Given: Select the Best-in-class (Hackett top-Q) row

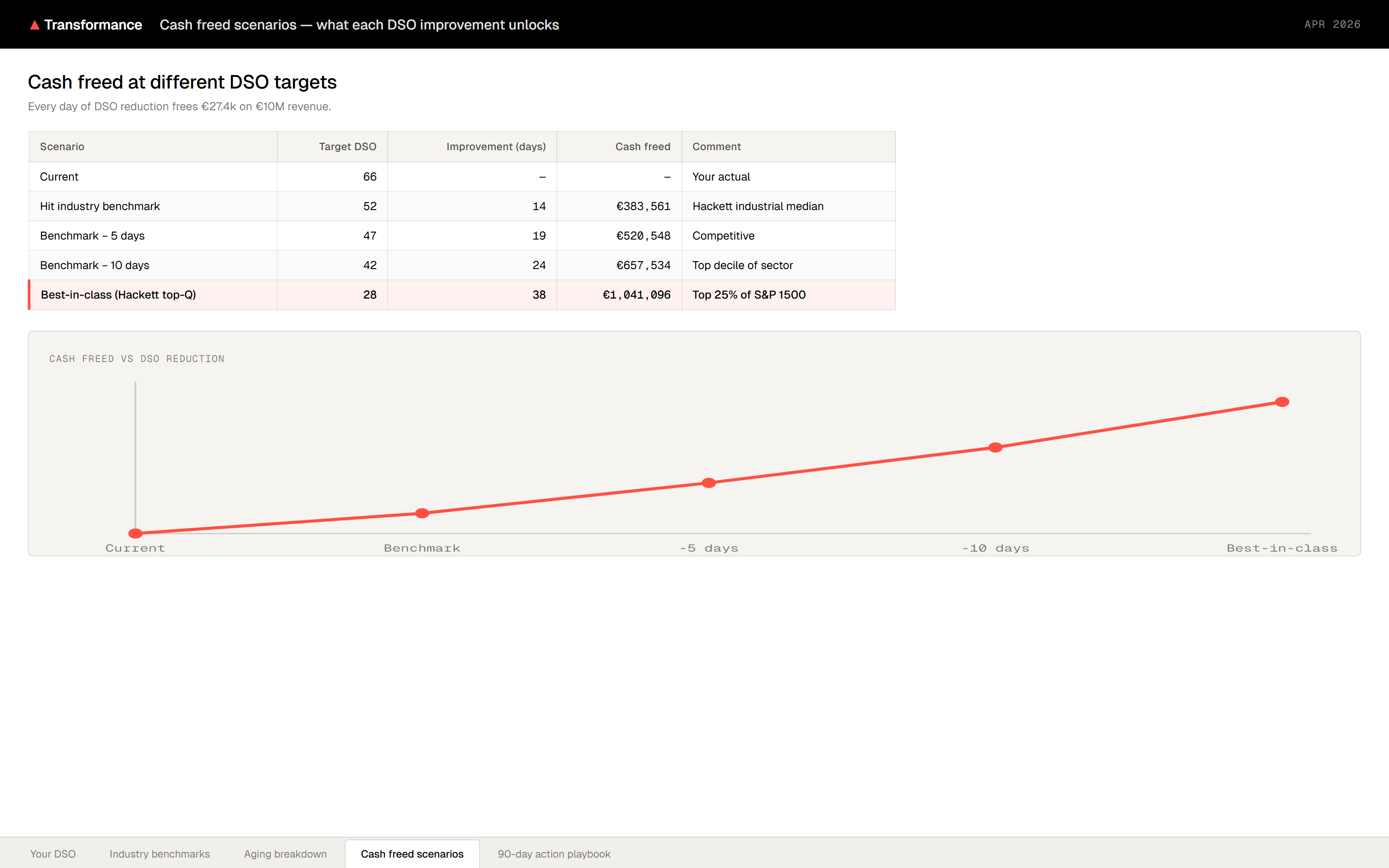Looking at the screenshot, I should 118,295.
